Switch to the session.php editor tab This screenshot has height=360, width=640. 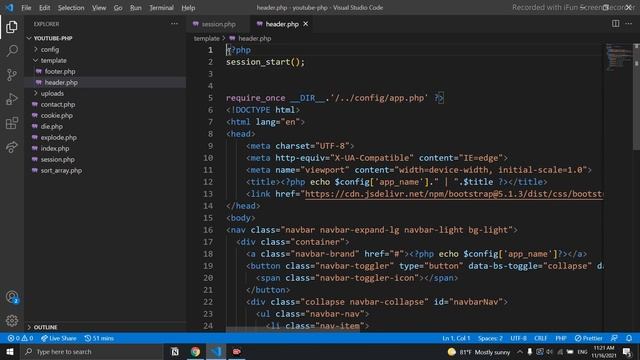pos(219,24)
